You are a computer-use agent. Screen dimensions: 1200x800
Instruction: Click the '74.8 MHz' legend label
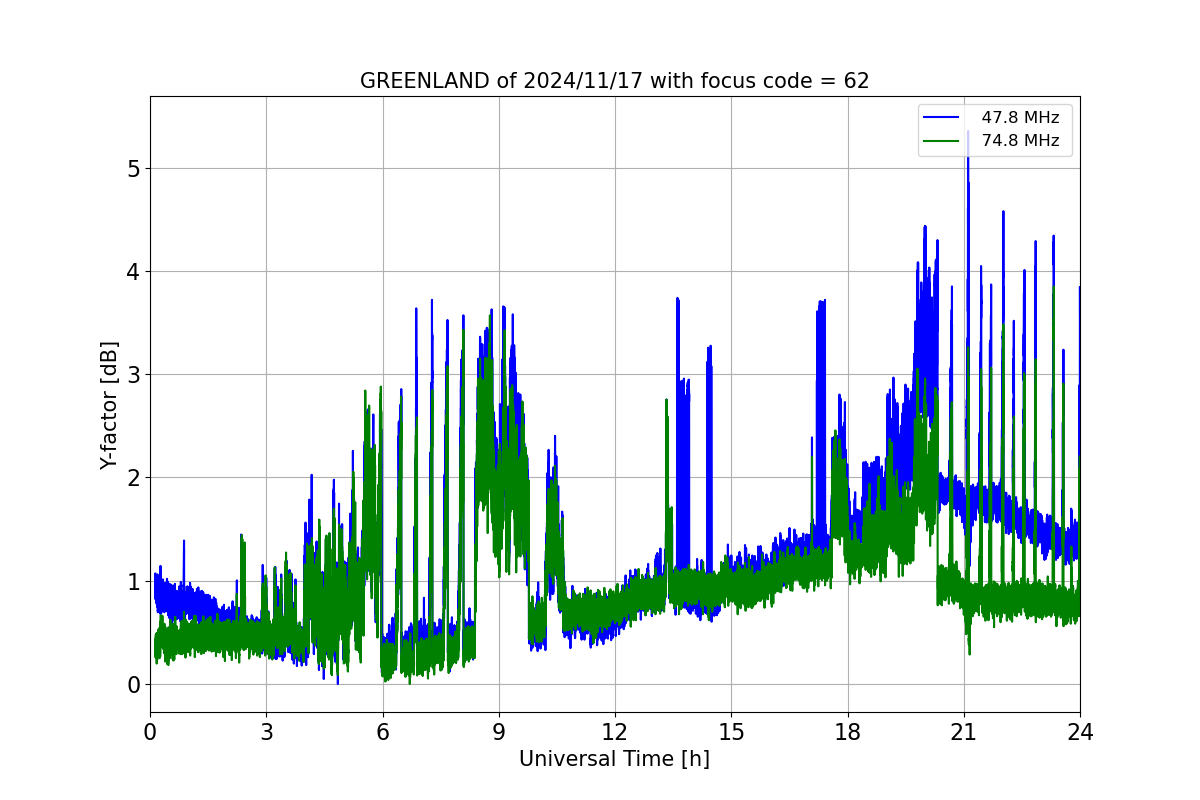(x=1020, y=141)
